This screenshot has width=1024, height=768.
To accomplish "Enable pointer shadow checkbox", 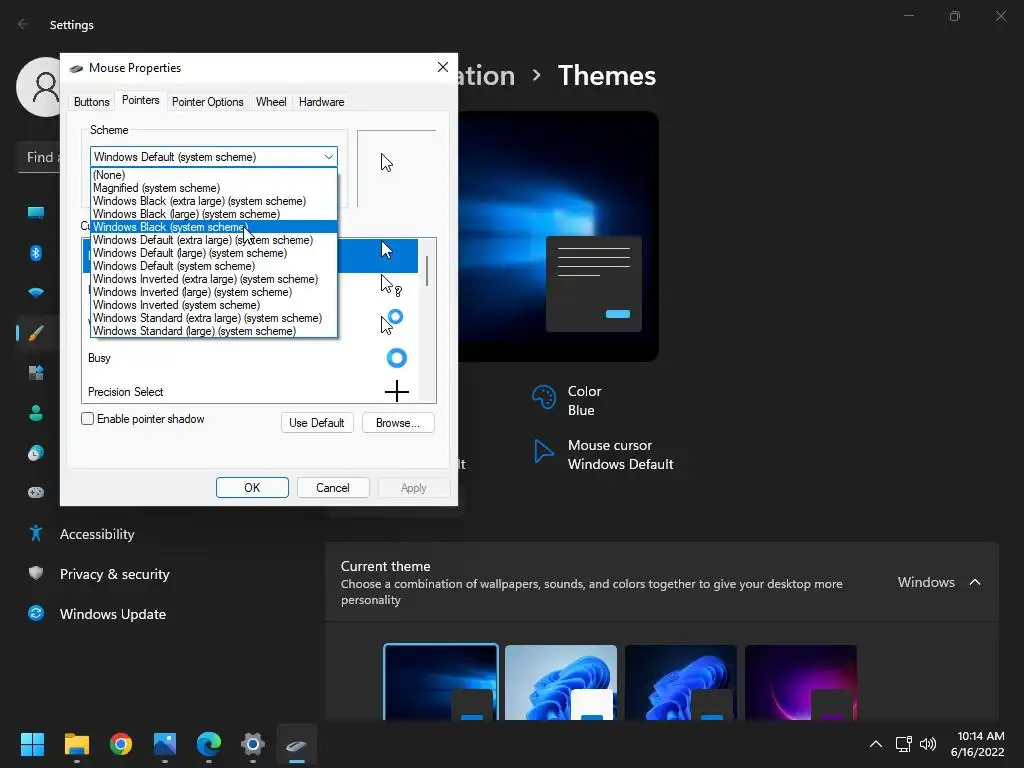I will [88, 419].
